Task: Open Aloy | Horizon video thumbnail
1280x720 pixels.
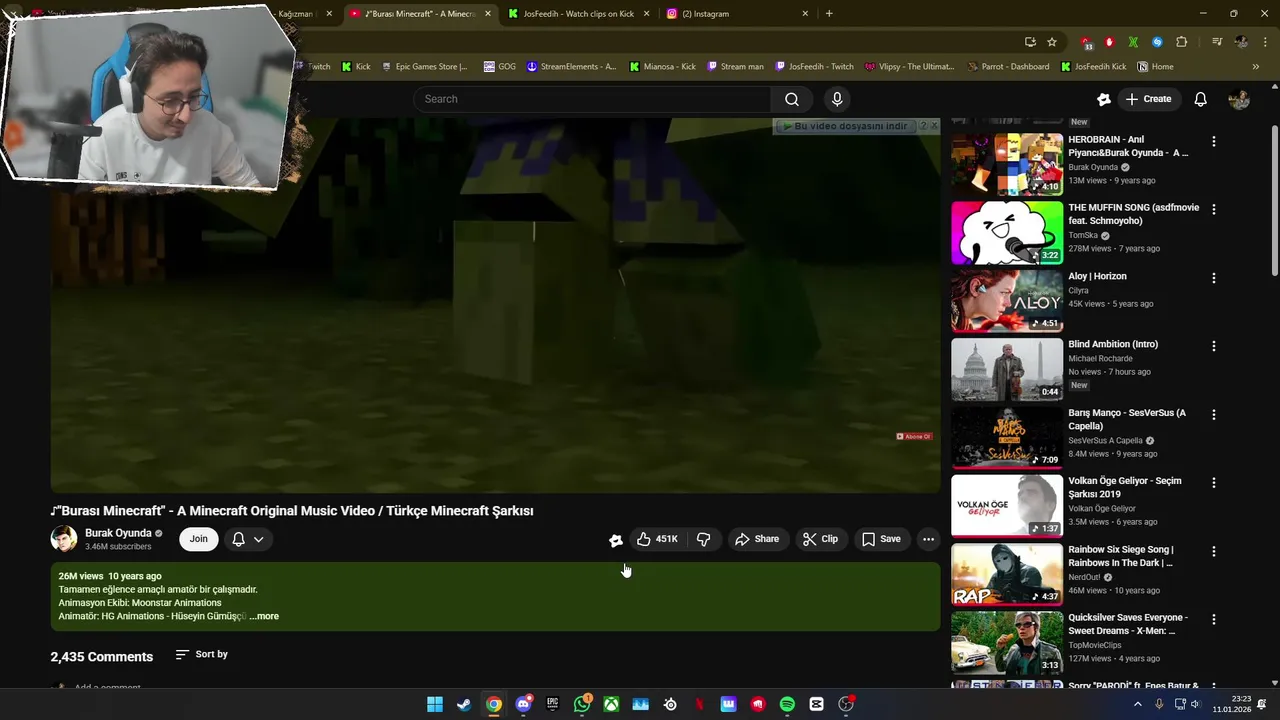Action: tap(1007, 301)
